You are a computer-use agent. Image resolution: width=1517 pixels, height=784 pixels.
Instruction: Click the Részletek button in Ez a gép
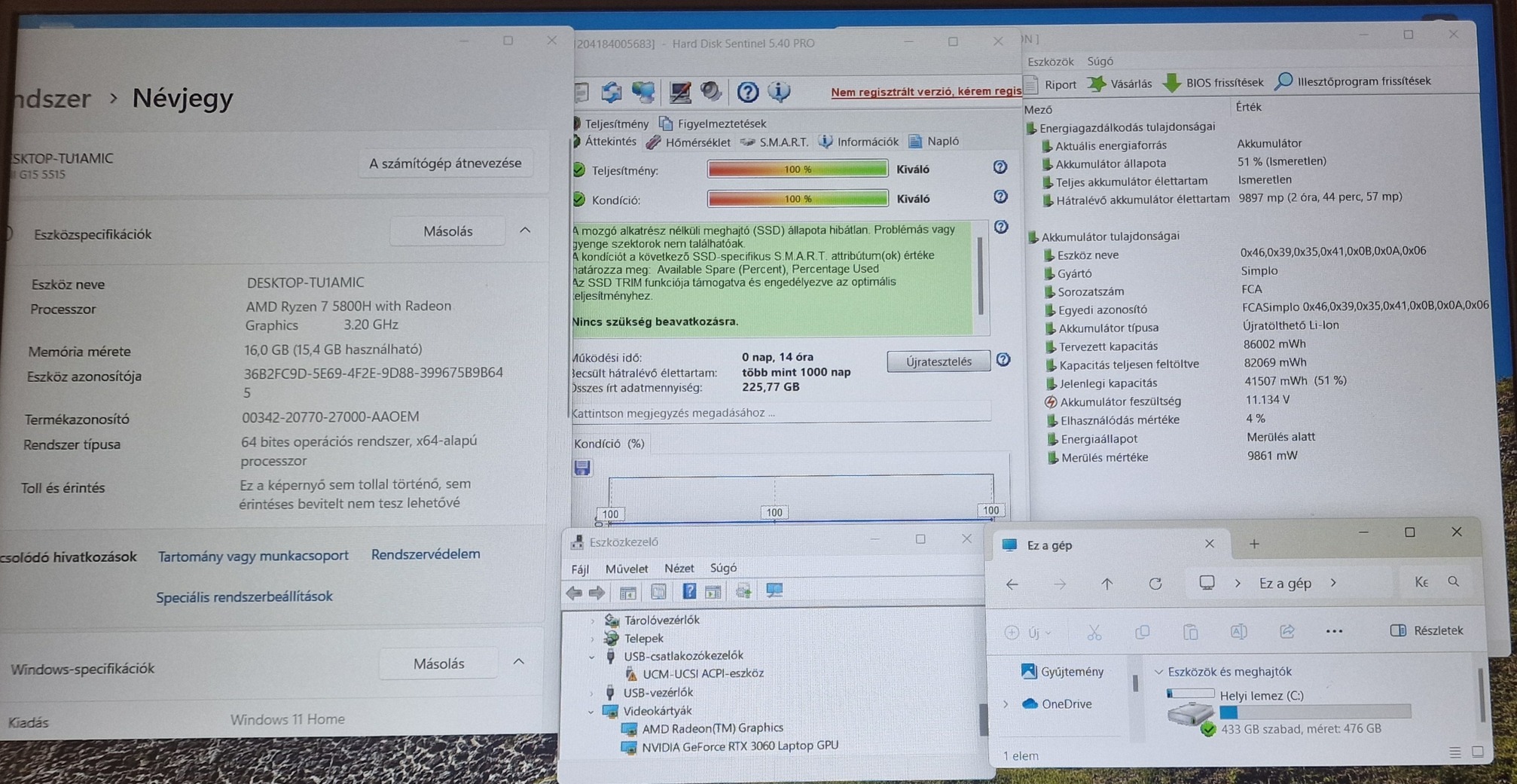pos(1427,630)
